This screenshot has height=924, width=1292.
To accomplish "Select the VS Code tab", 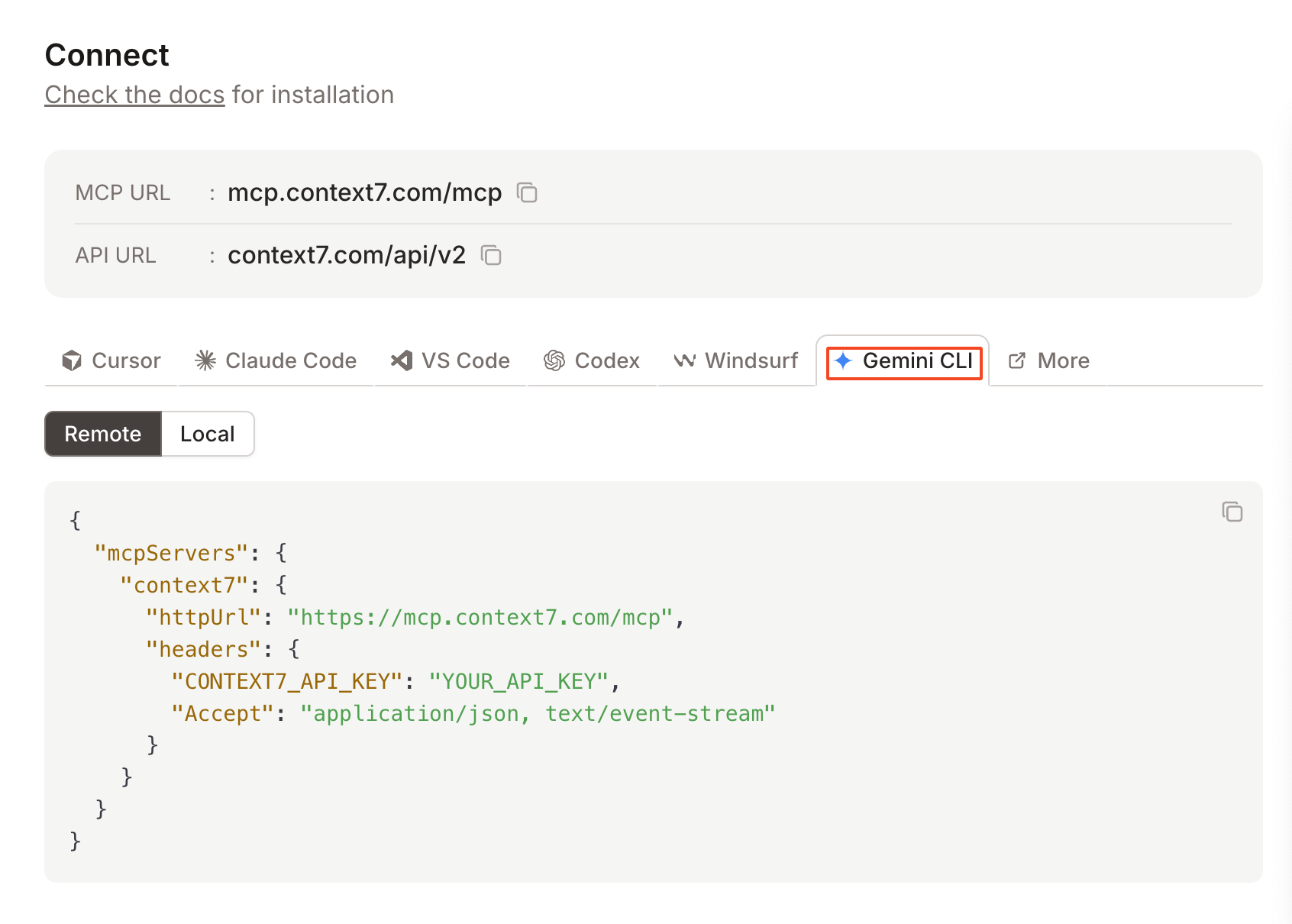I will pyautogui.click(x=451, y=360).
